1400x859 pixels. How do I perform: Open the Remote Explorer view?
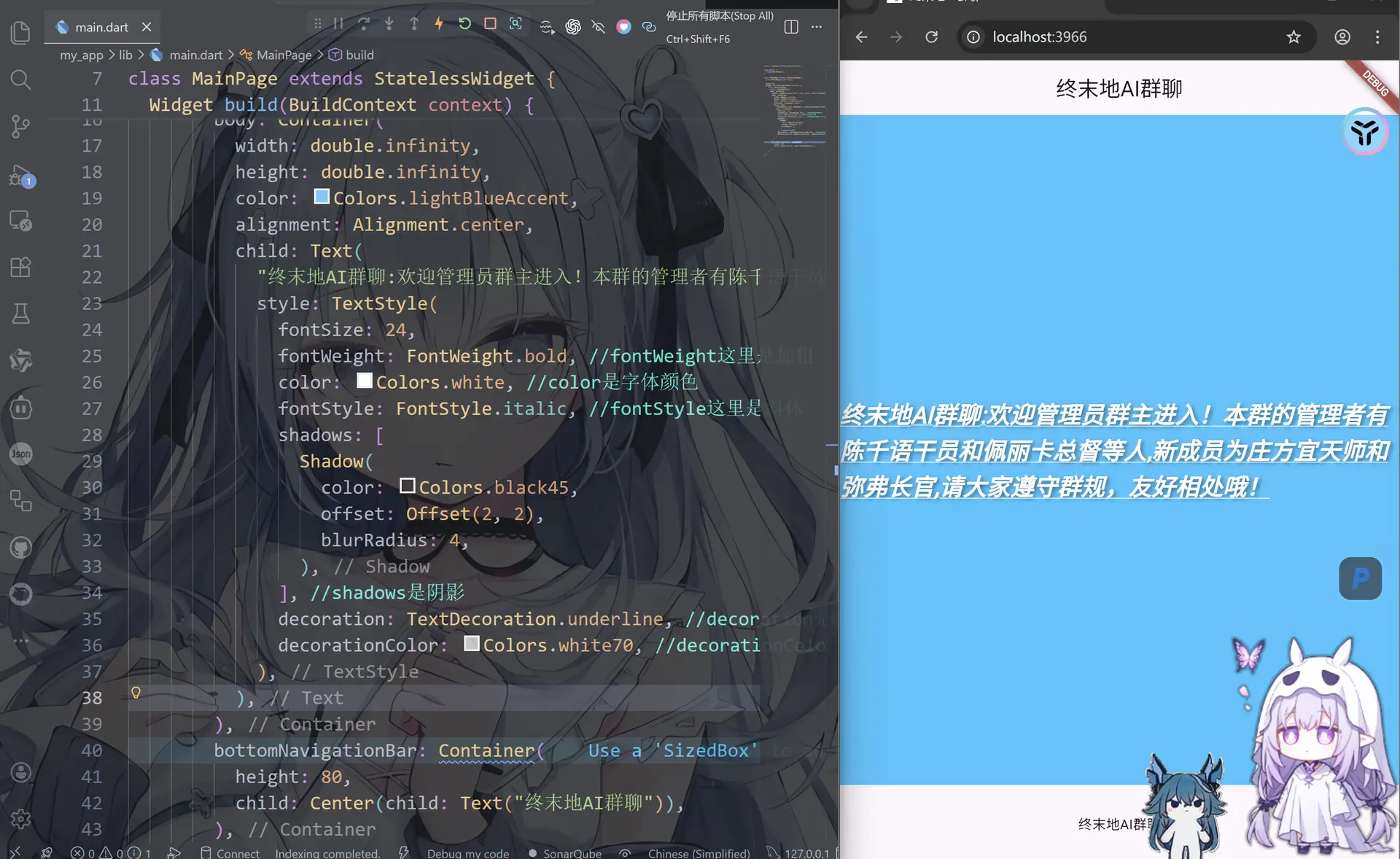(20, 220)
